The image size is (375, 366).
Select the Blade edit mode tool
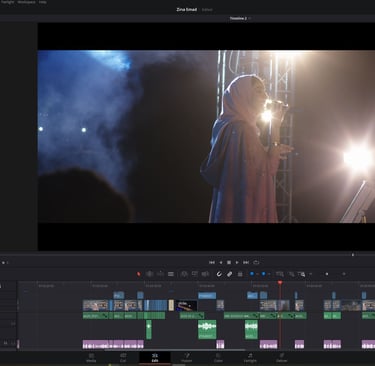[x=171, y=274]
